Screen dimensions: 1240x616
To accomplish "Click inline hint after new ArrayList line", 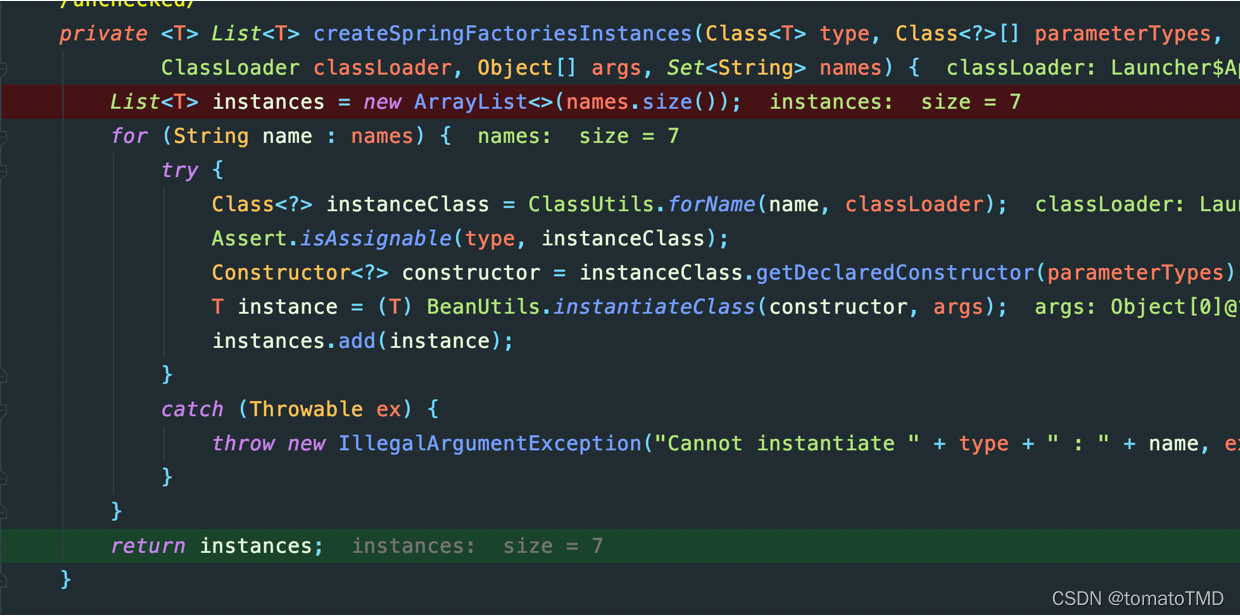I will 895,102.
